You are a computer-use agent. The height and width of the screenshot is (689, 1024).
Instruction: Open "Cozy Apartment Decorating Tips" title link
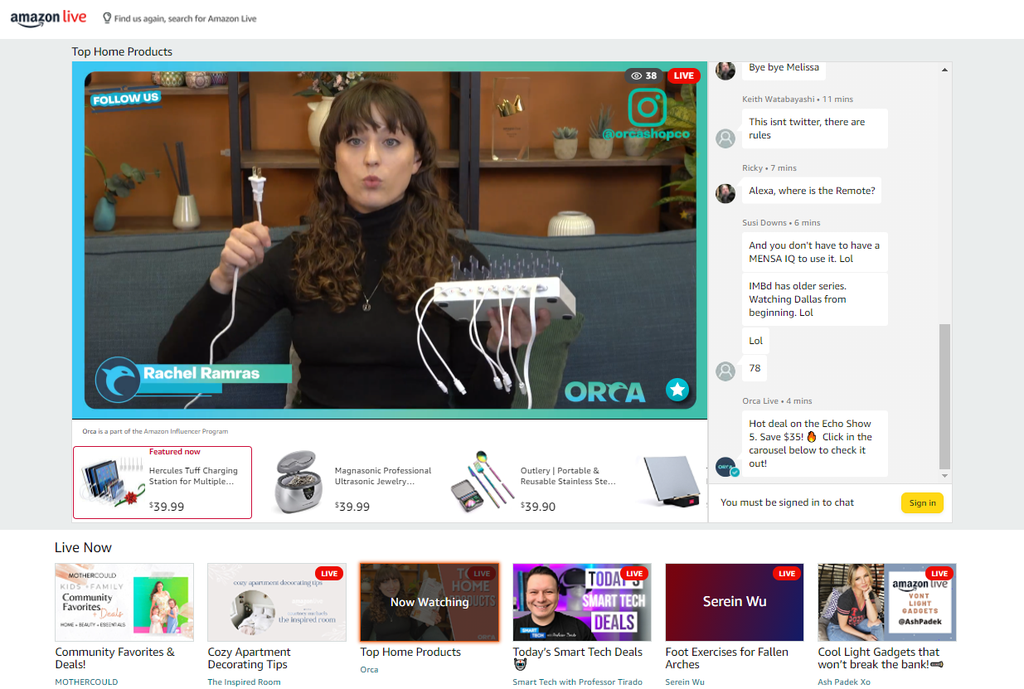[x=249, y=658]
